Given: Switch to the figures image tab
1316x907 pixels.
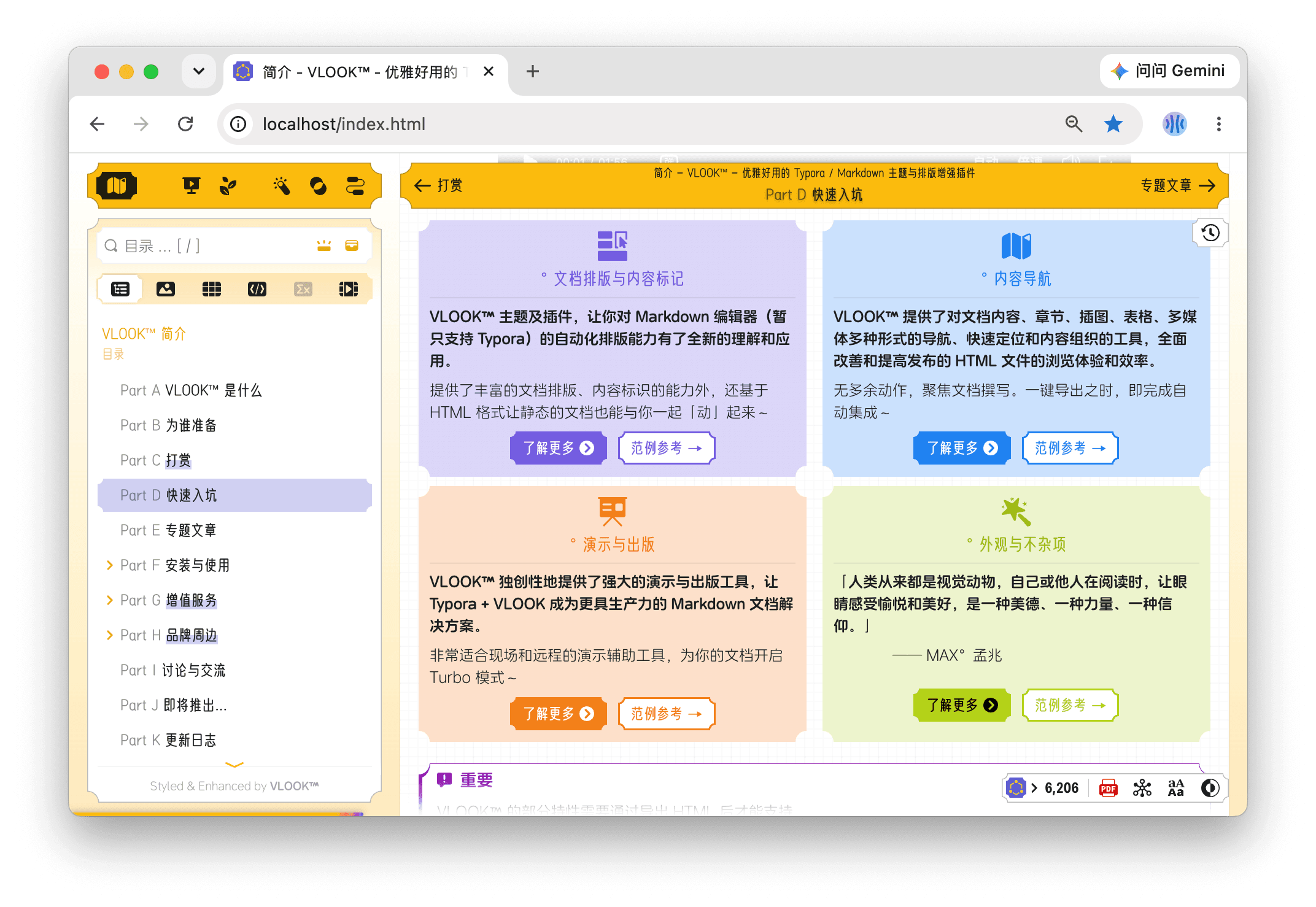Looking at the screenshot, I should [166, 289].
